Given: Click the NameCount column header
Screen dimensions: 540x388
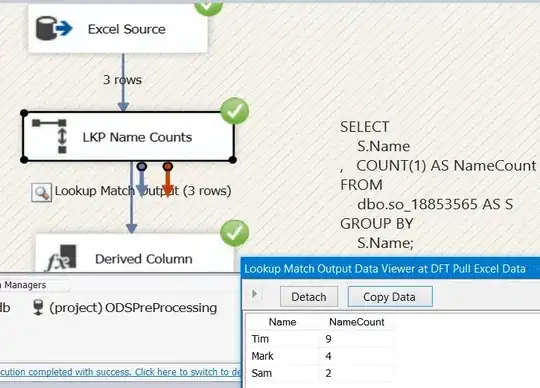Looking at the screenshot, I should click(356, 322).
